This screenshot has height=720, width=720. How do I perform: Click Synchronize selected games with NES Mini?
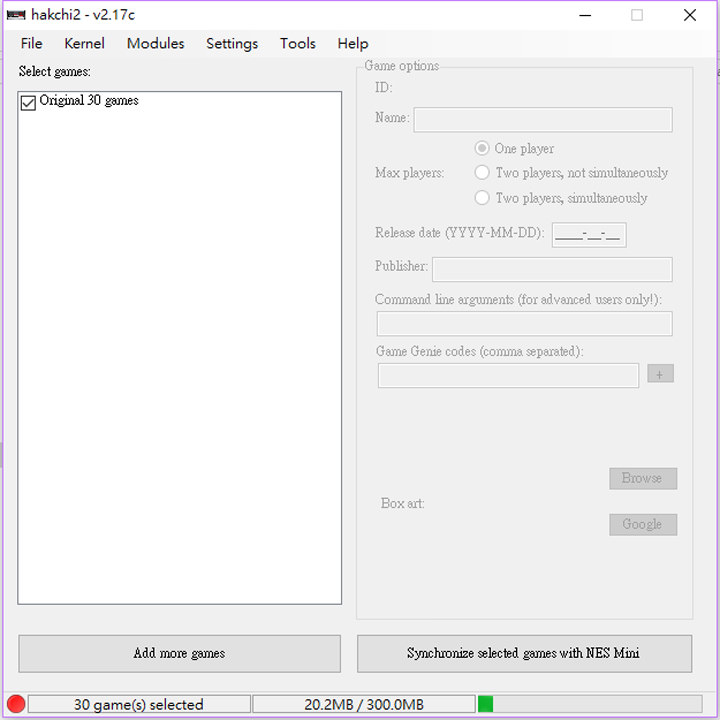pyautogui.click(x=524, y=654)
